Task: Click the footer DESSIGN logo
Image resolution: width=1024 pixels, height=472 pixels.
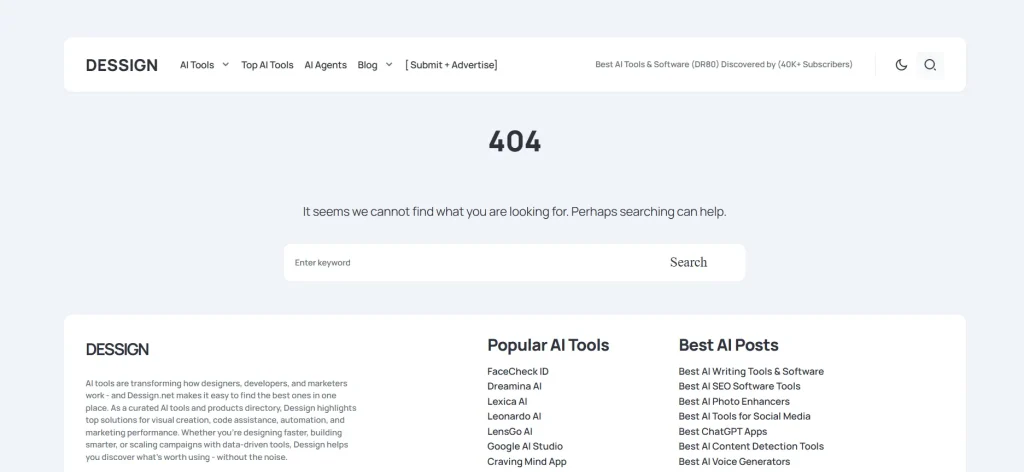Action: tap(117, 349)
